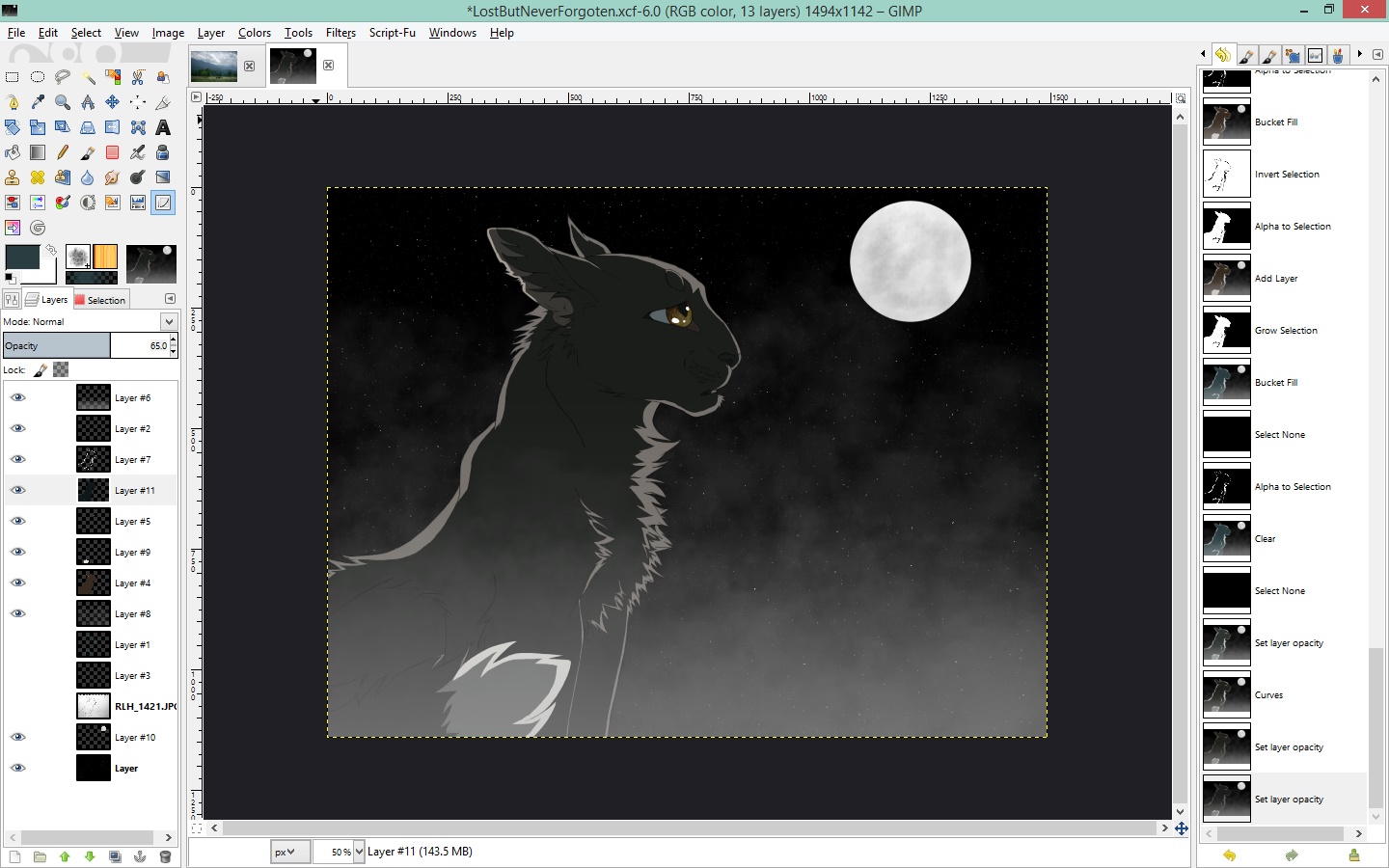1389x868 pixels.
Task: Toggle visibility of Layer #6
Action: click(17, 397)
